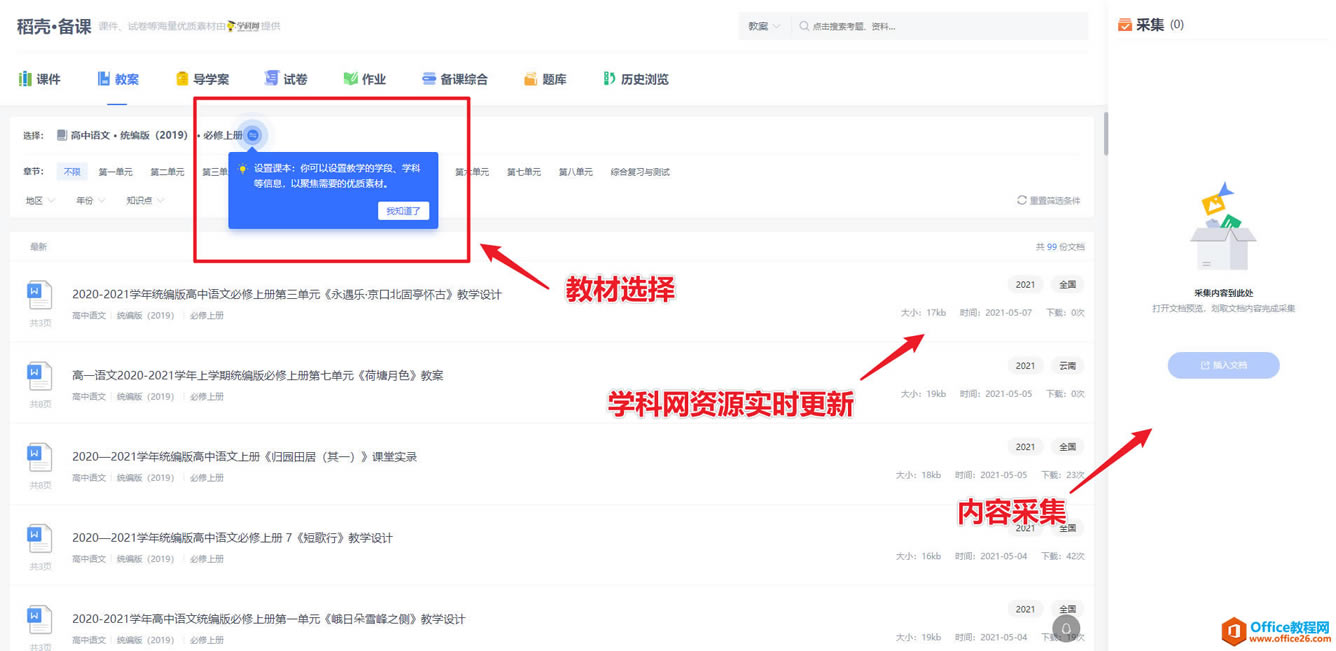Viewport: 1336px width, 651px height.
Task: Click the 共99份文档 count text
Action: 1060,246
